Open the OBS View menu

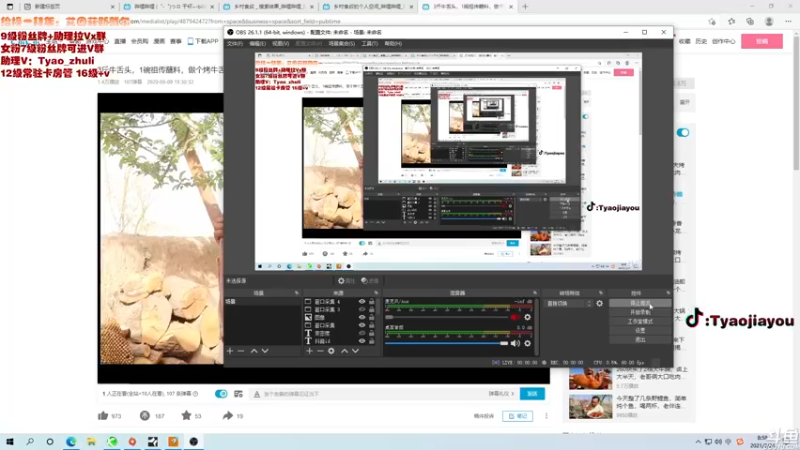281,44
